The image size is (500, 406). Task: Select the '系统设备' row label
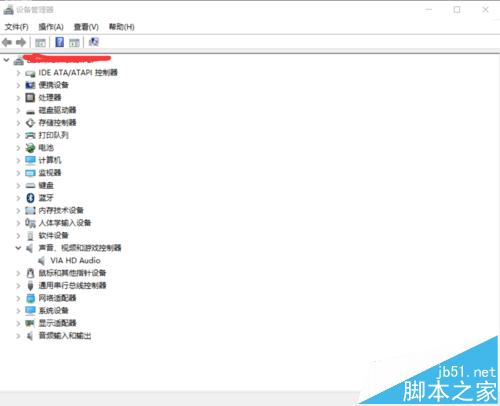click(53, 311)
